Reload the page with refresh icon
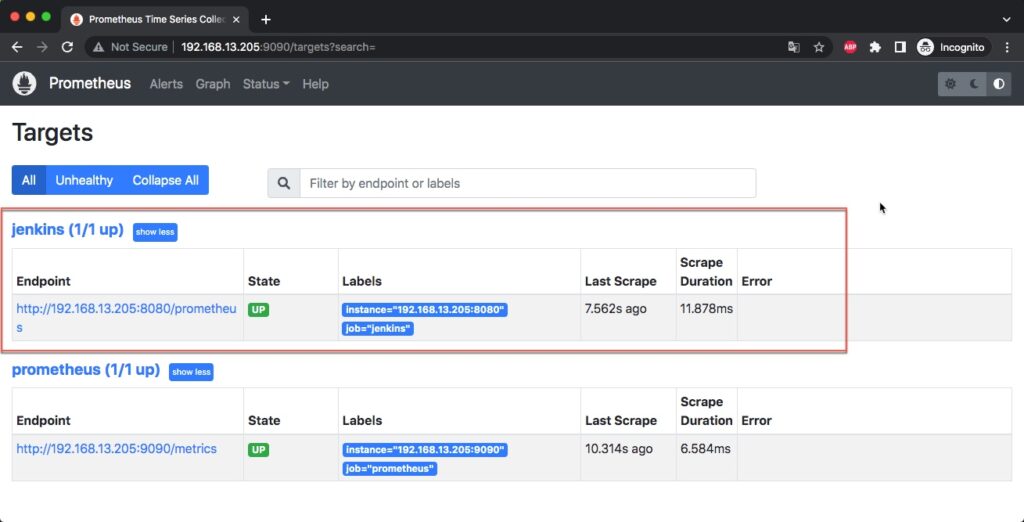The width and height of the screenshot is (1024, 522). [x=67, y=47]
